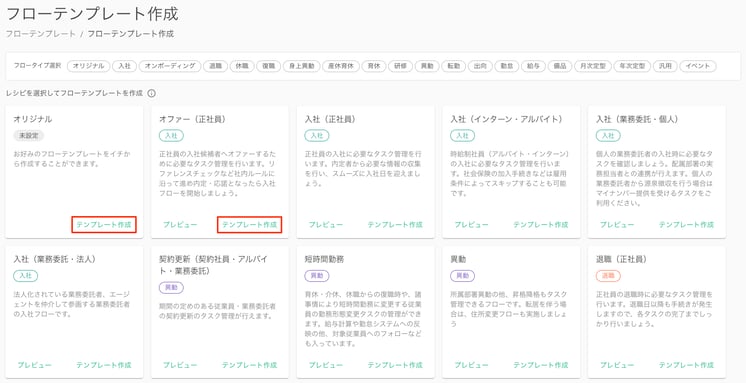Open プレビュー on the 契約更新 card

pos(180,365)
